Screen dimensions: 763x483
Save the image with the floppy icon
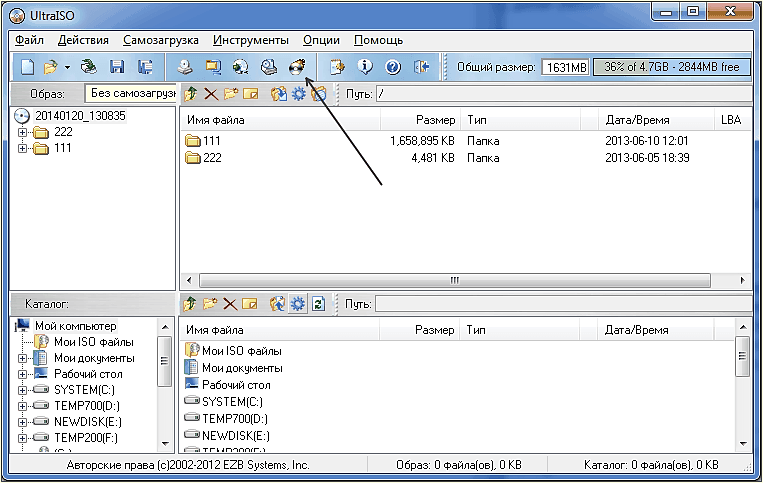click(x=117, y=67)
